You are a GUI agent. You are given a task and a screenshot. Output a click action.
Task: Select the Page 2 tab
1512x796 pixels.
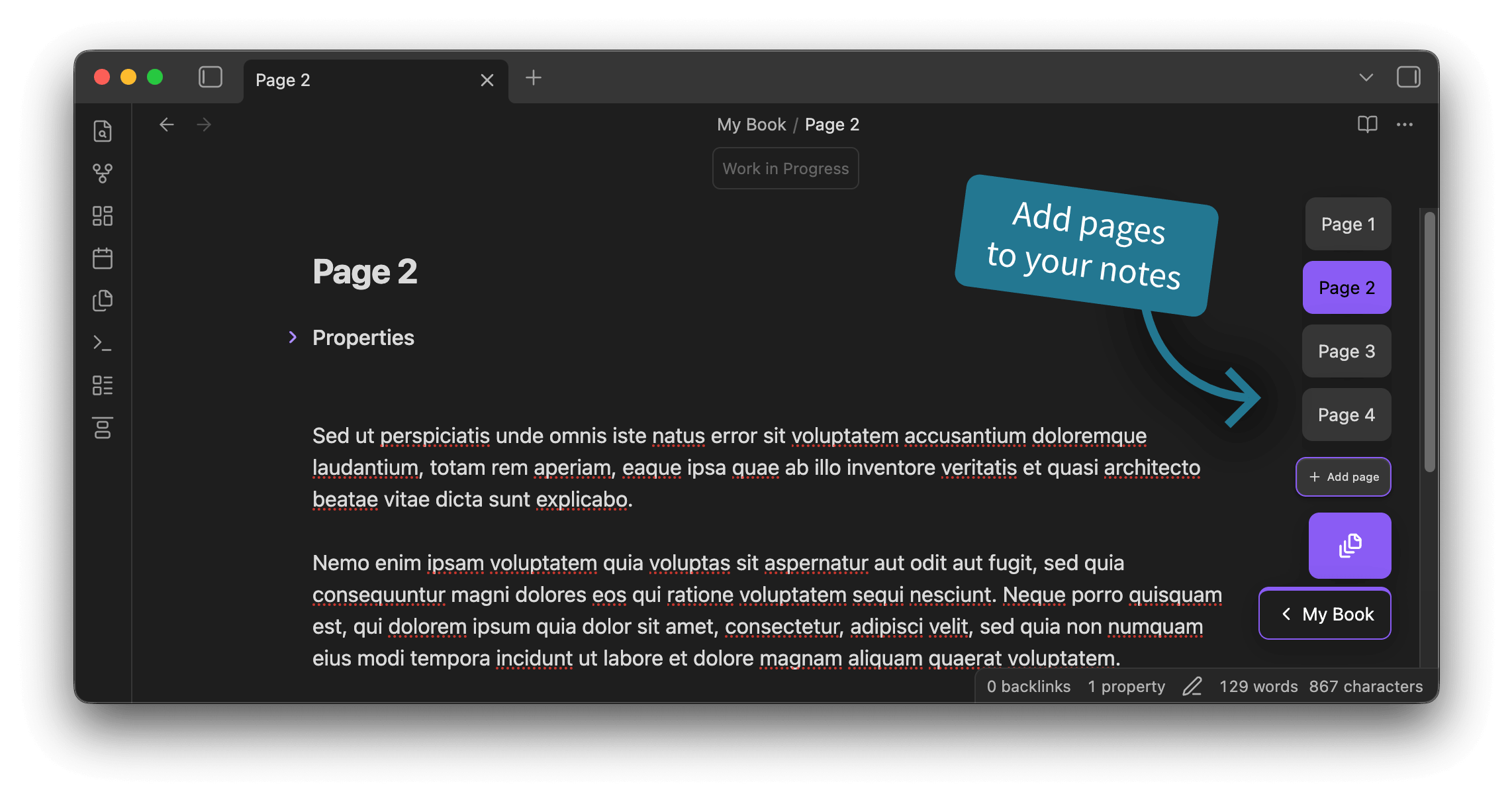coord(376,81)
